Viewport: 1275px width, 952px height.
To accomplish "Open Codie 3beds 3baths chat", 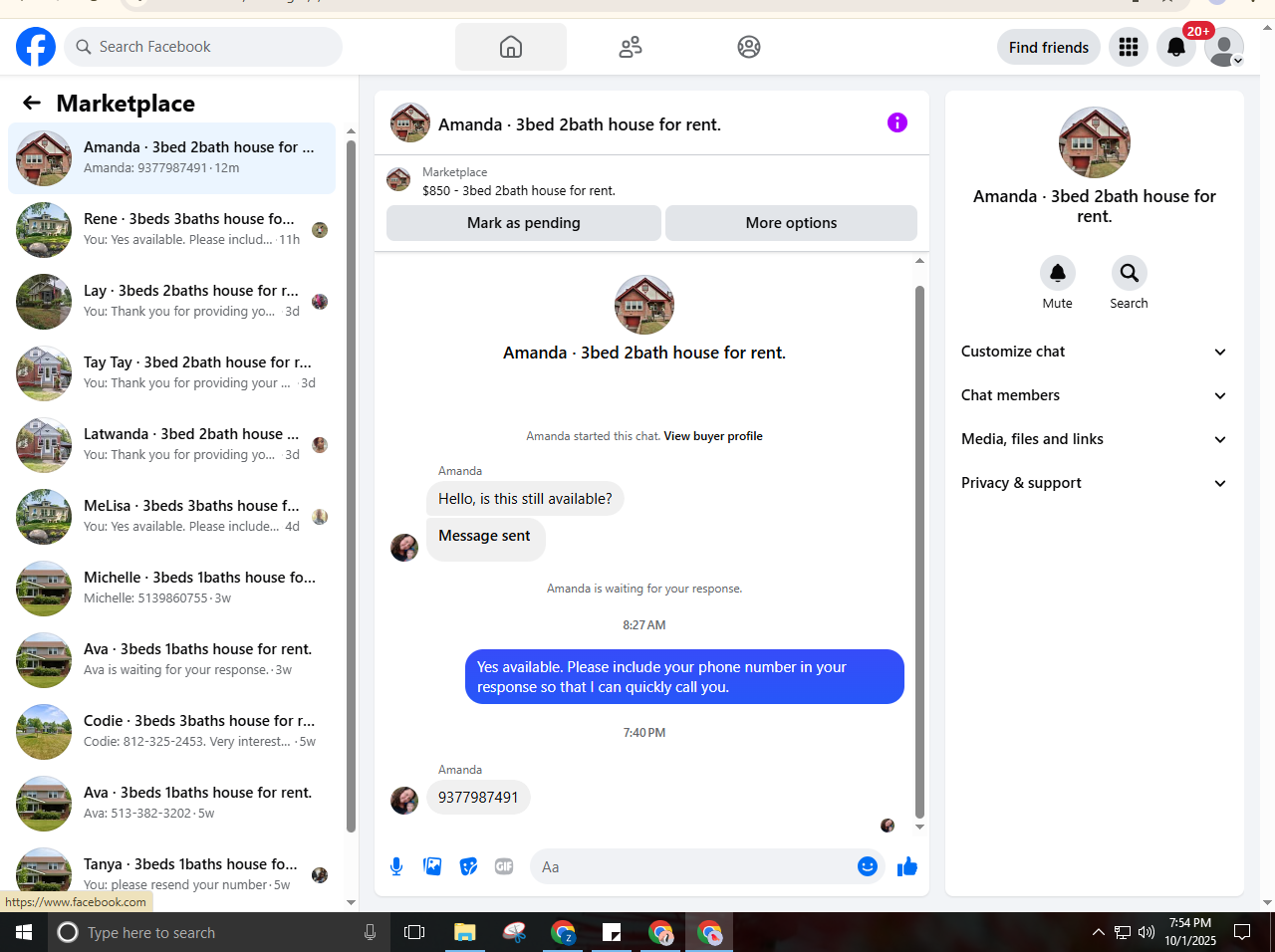I will click(x=171, y=732).
